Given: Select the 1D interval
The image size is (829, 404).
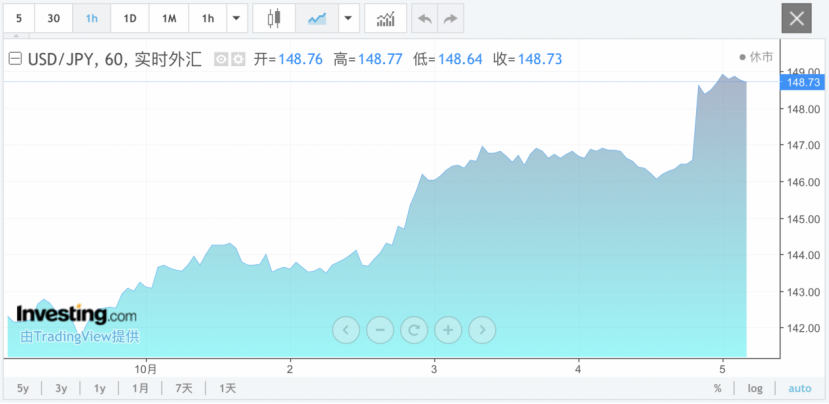Looking at the screenshot, I should click(x=130, y=18).
